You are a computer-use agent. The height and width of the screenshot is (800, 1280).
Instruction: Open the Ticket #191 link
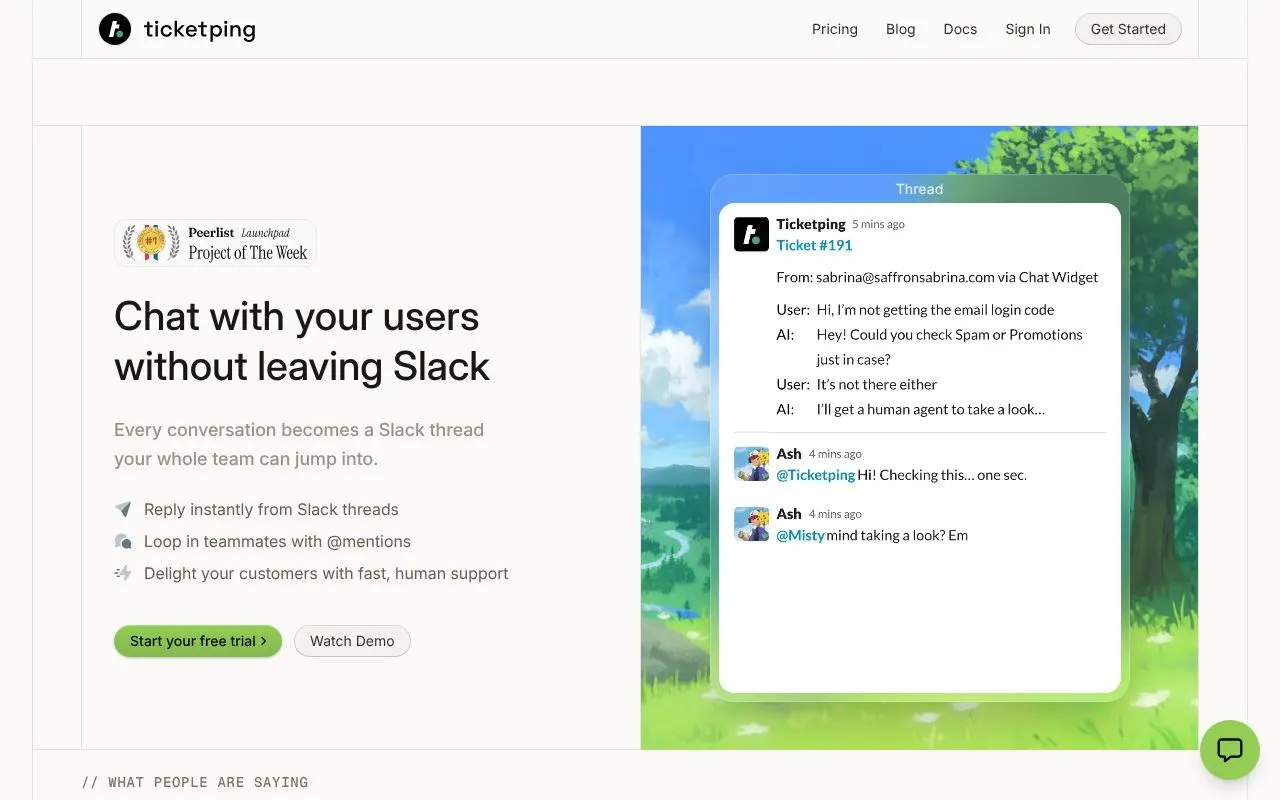[x=814, y=245]
